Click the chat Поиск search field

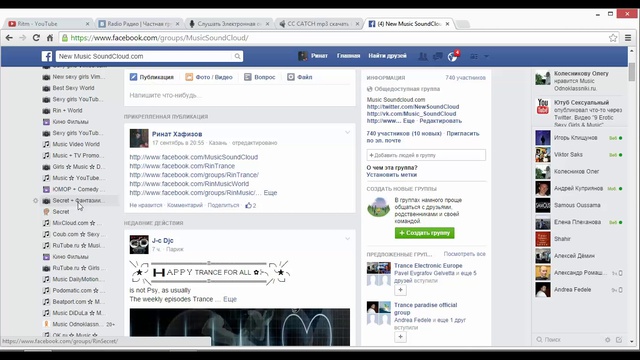tap(569, 340)
